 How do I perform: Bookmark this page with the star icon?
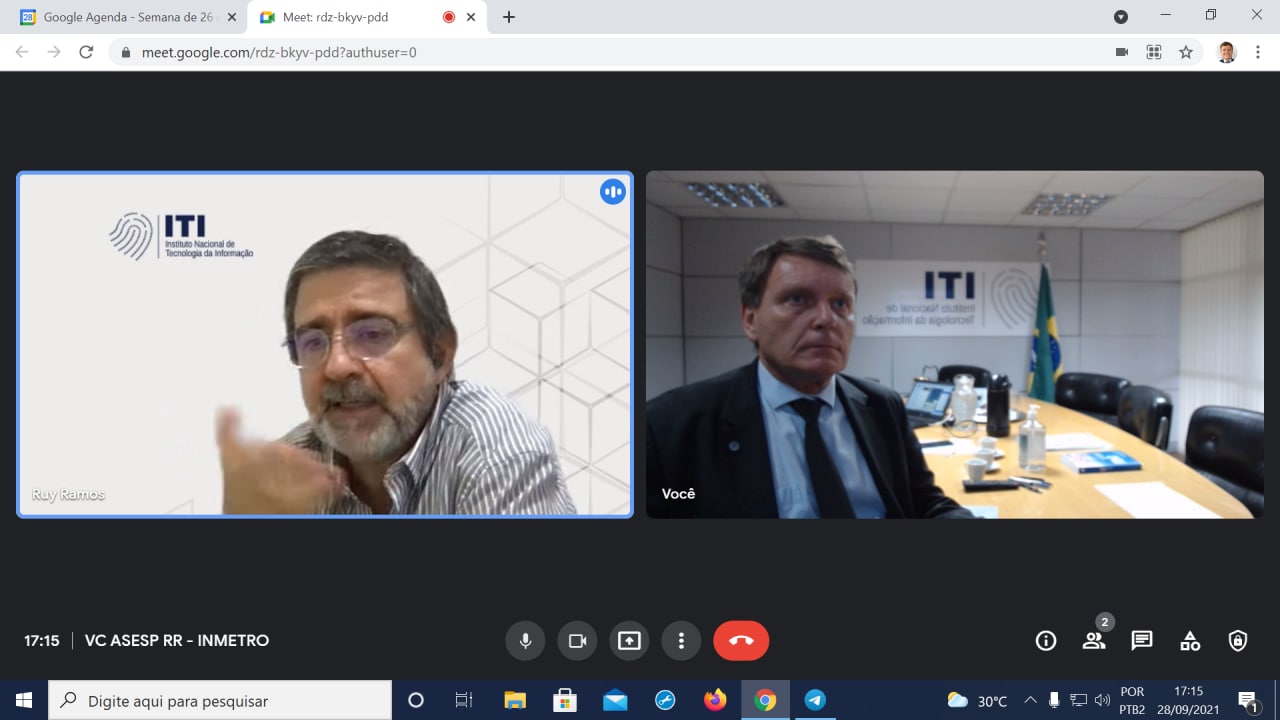1186,52
